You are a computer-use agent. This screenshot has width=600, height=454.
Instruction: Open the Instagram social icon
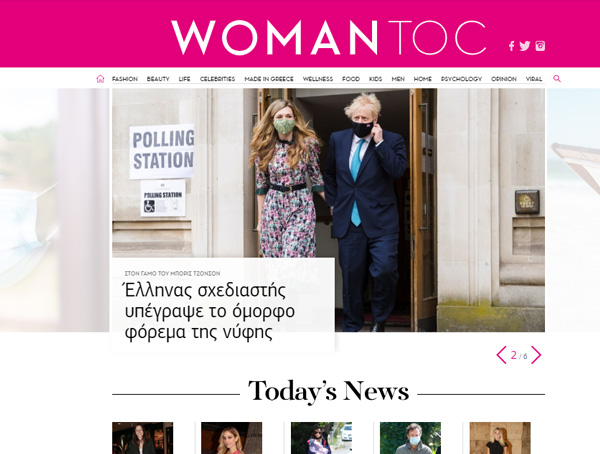point(540,46)
